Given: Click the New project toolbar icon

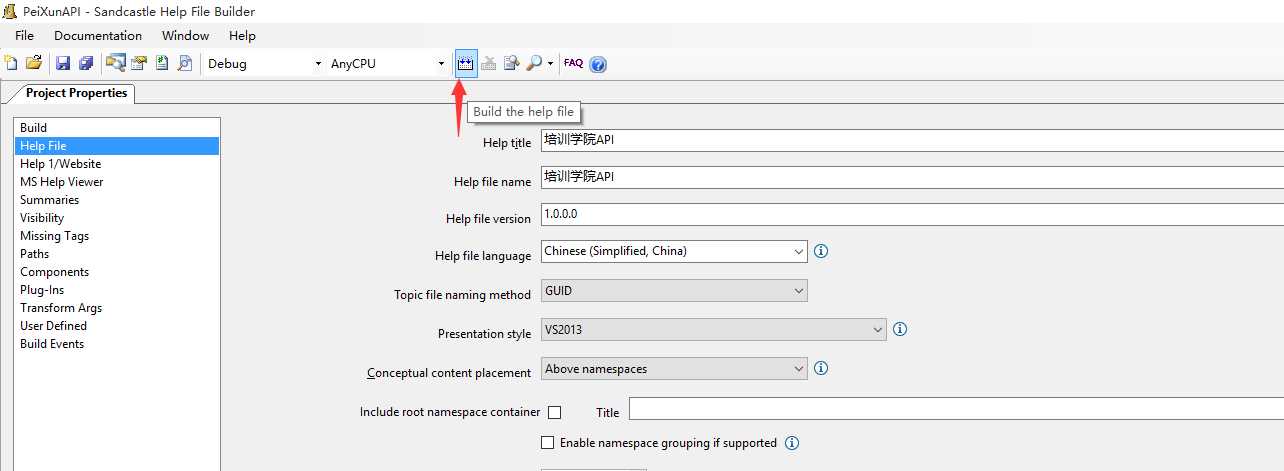Looking at the screenshot, I should [x=11, y=63].
